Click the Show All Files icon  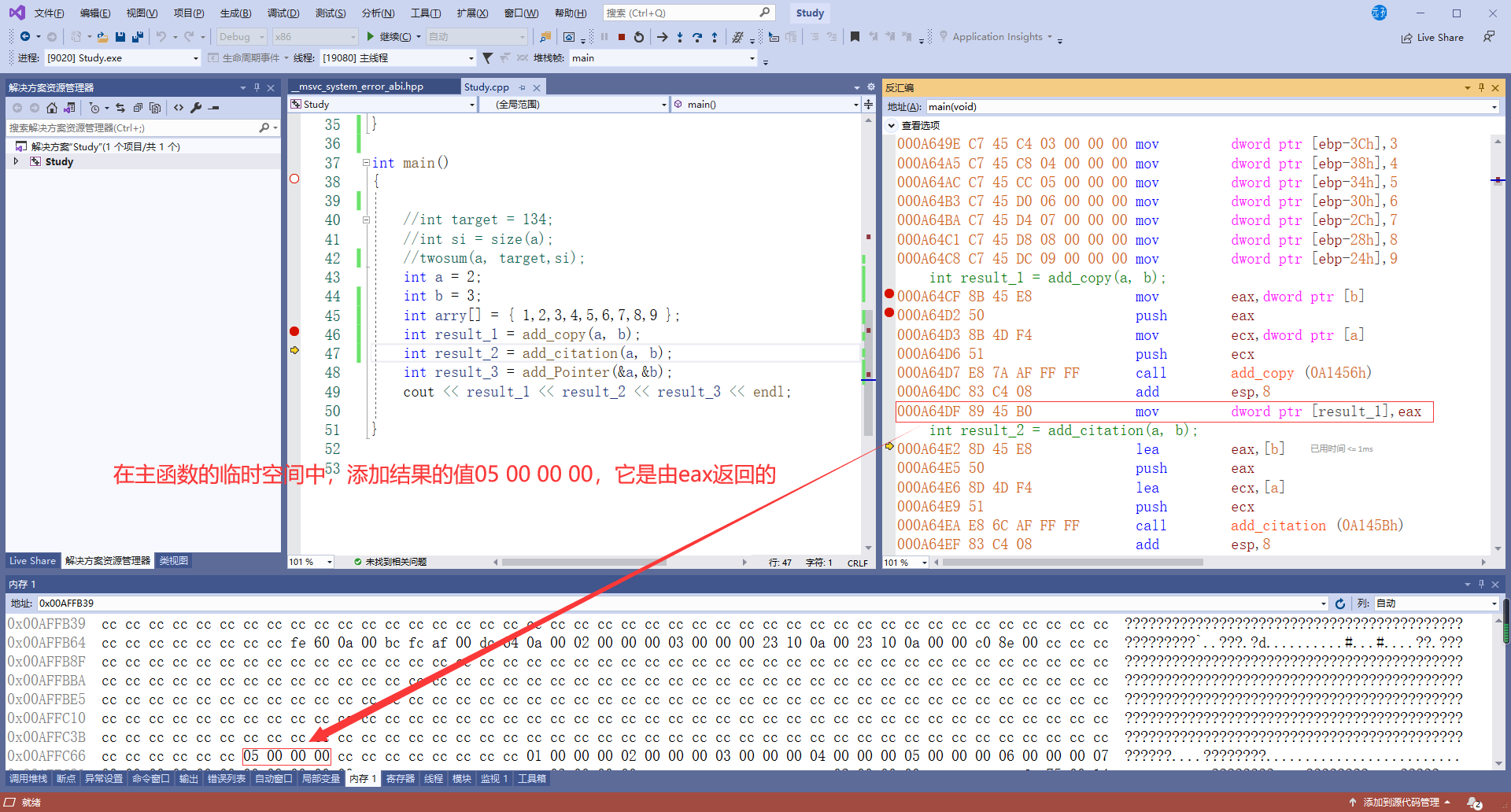[x=155, y=108]
